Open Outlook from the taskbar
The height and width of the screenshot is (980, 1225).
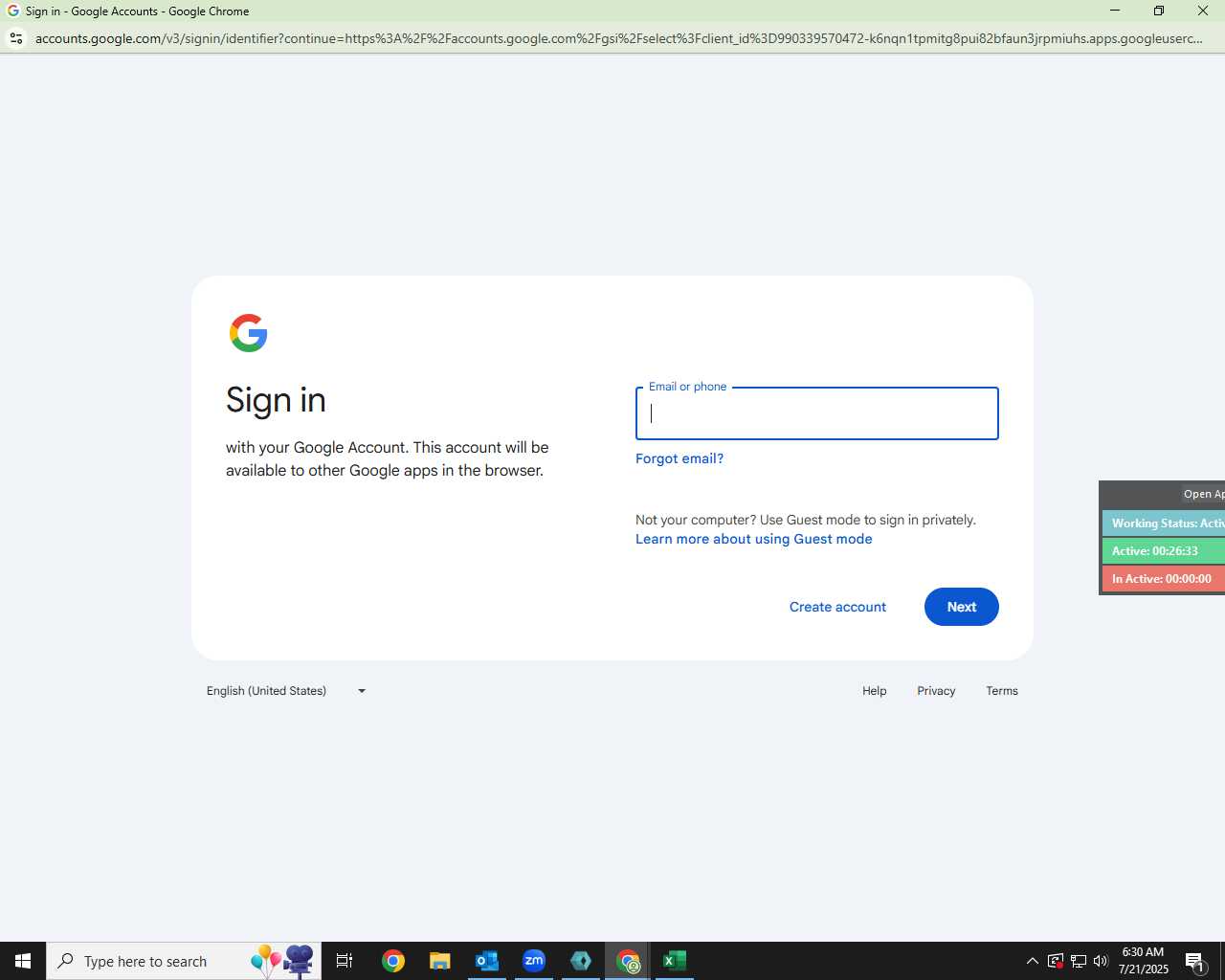[x=487, y=961]
